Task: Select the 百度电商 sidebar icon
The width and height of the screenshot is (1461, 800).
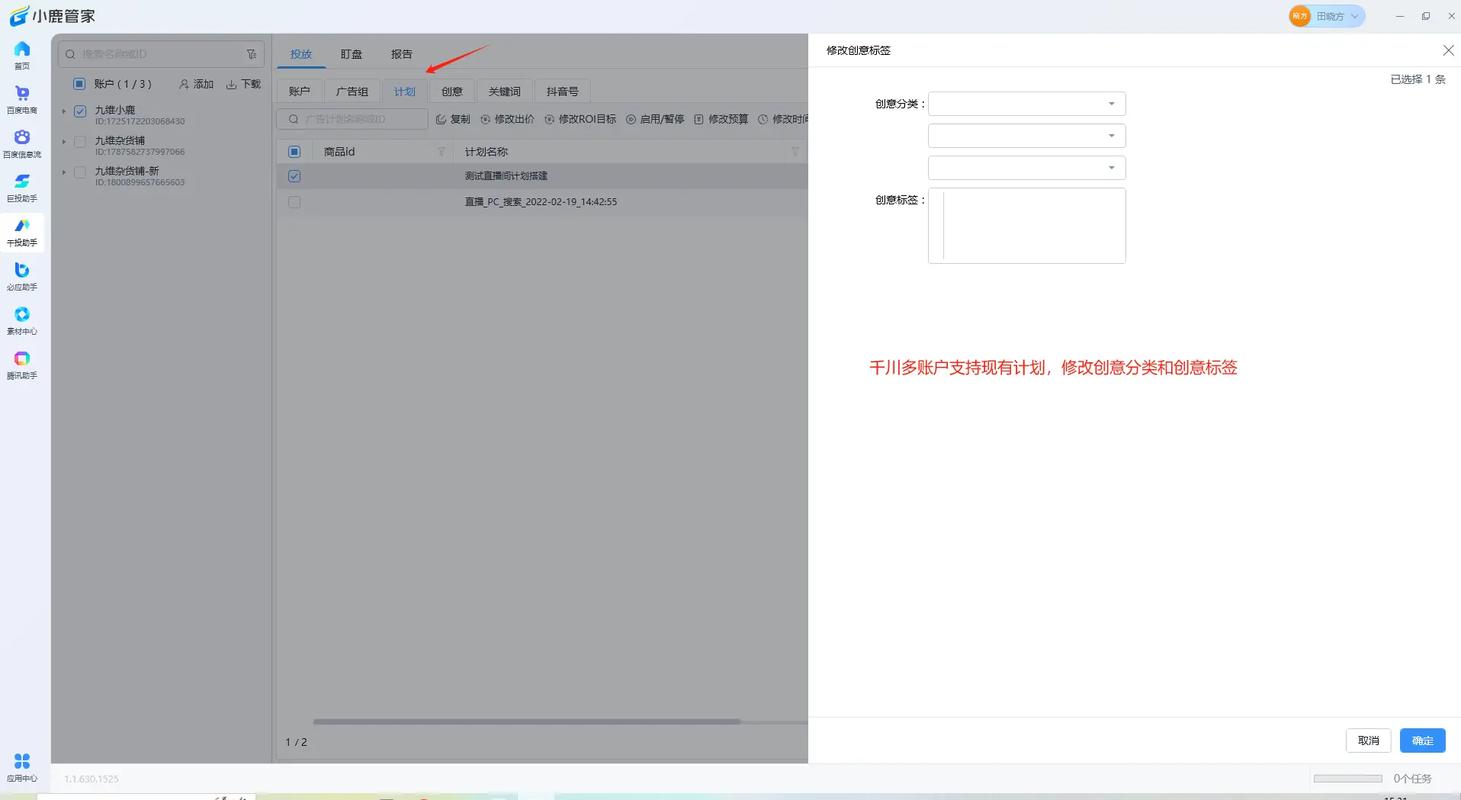Action: coord(22,100)
